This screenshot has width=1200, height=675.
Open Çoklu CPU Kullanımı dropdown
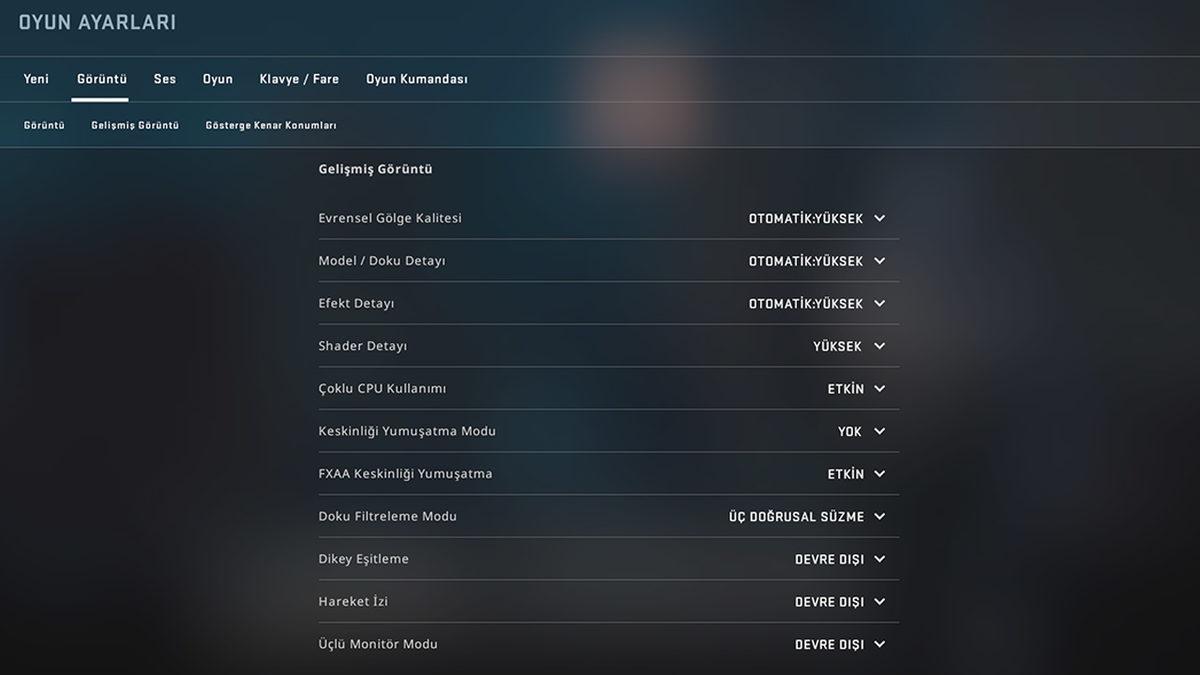pyautogui.click(x=856, y=389)
